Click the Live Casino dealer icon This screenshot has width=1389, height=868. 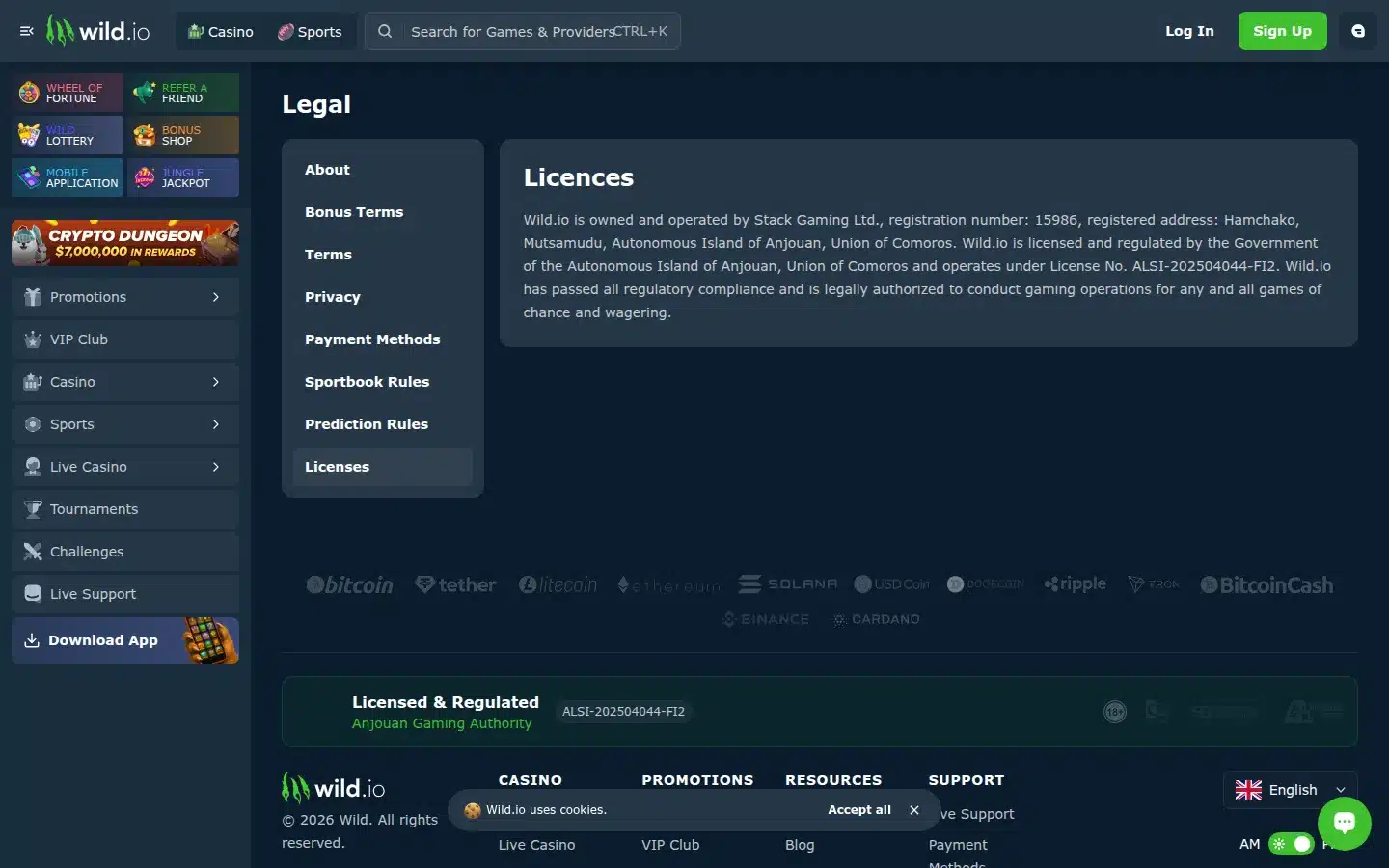coord(33,467)
